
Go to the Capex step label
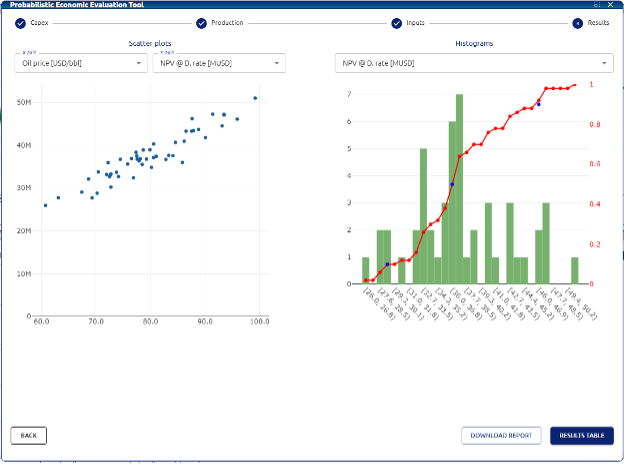click(x=42, y=22)
